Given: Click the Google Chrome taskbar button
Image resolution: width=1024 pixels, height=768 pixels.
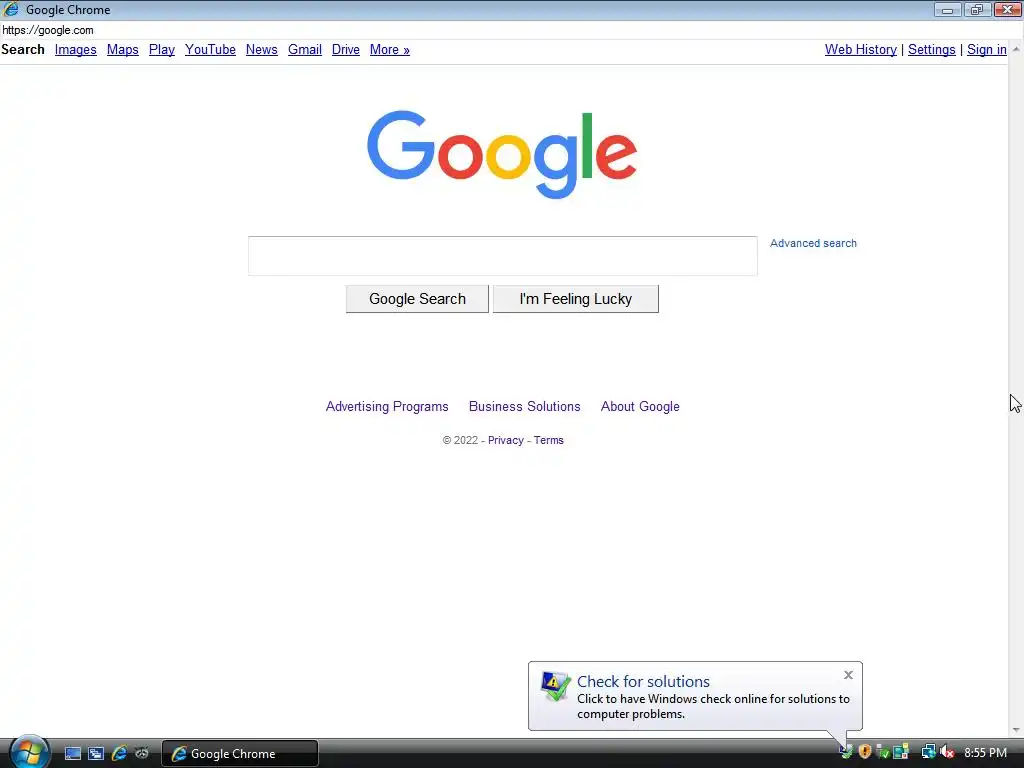Looking at the screenshot, I should [240, 754].
